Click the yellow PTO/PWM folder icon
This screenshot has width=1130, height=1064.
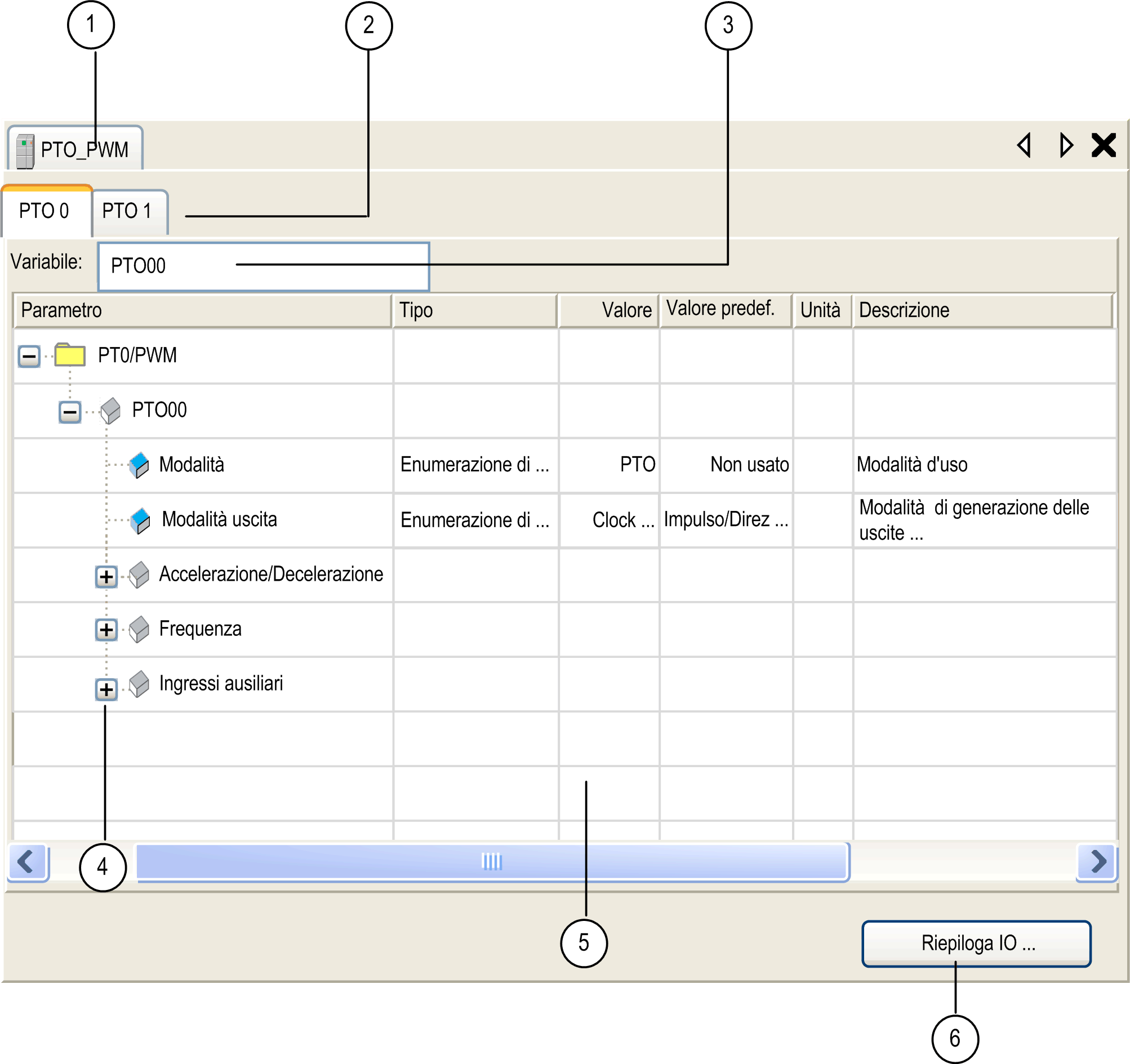[70, 355]
